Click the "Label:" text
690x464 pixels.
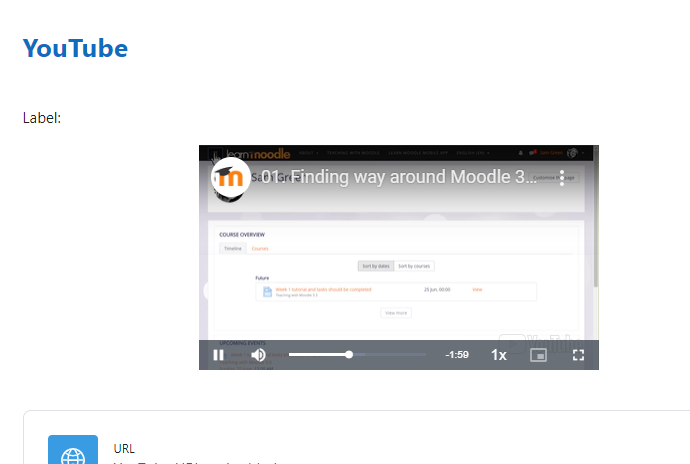(x=42, y=118)
